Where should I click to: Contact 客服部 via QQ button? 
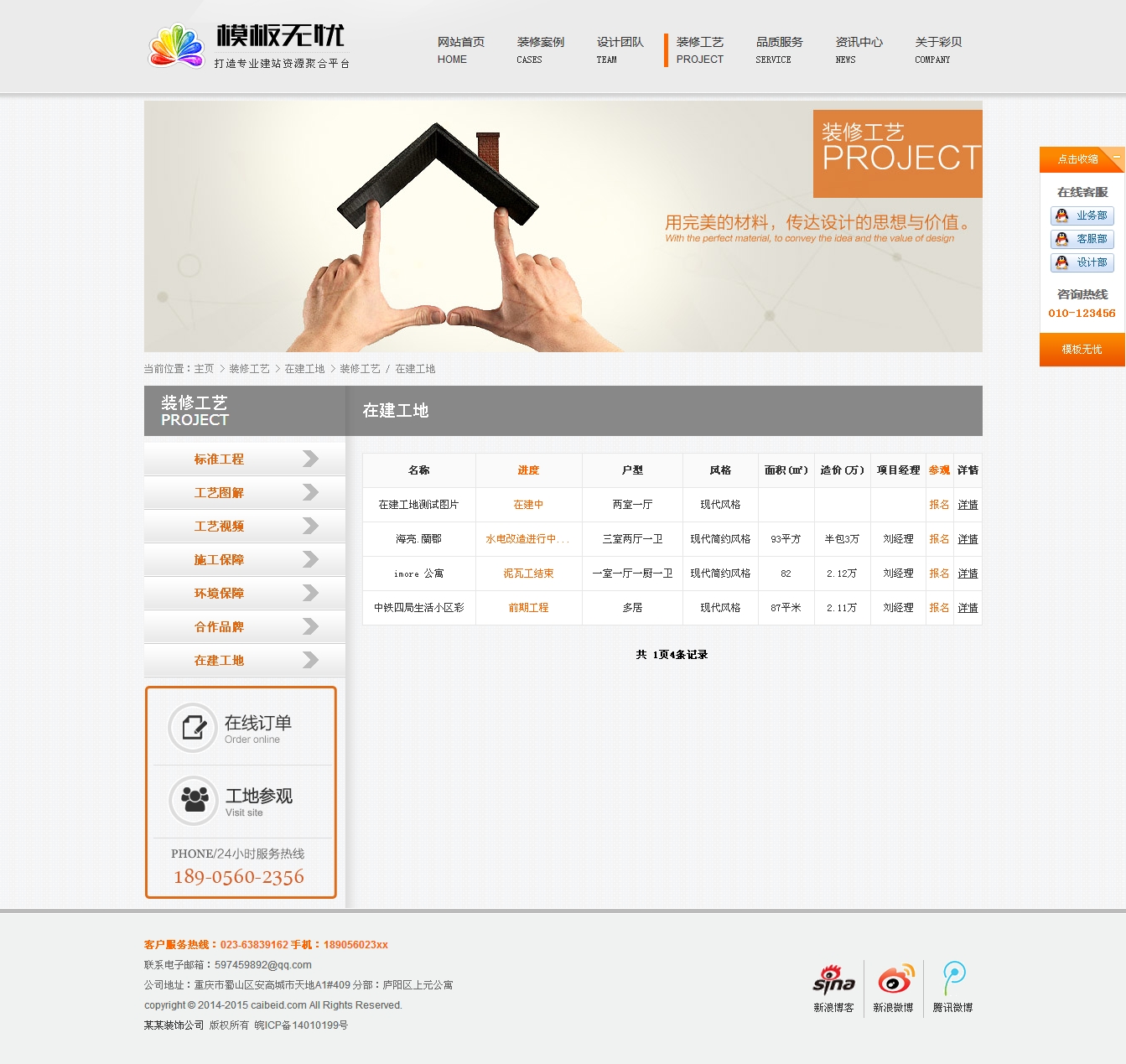(x=1082, y=239)
